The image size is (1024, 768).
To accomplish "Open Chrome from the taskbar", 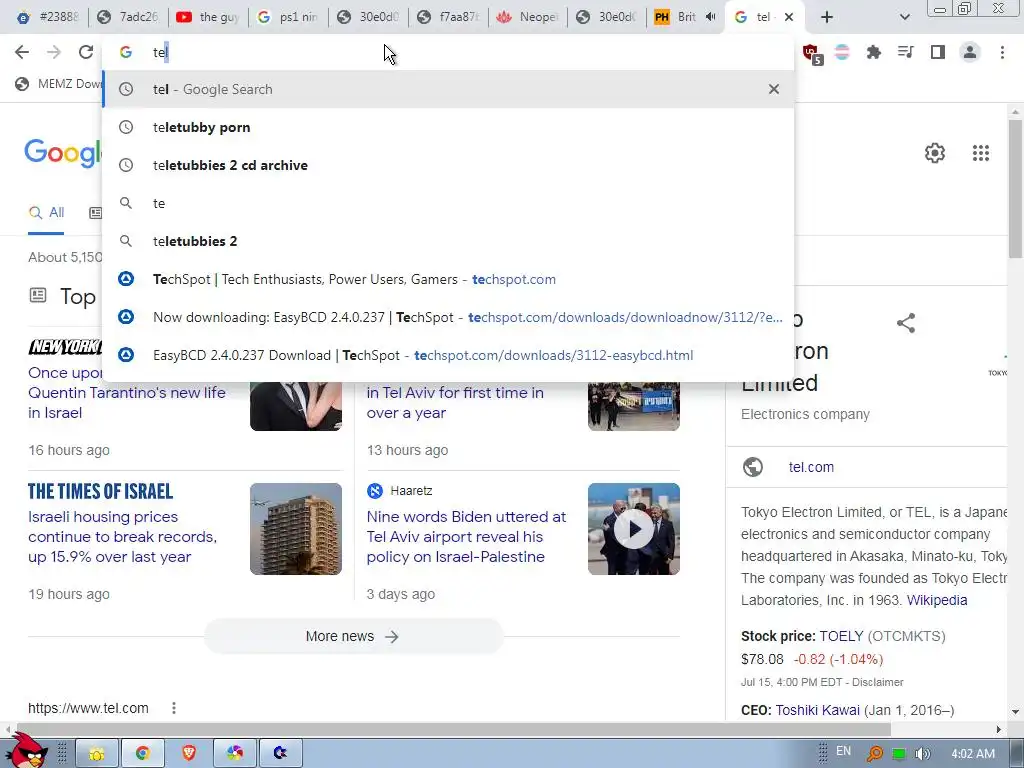I will (142, 754).
